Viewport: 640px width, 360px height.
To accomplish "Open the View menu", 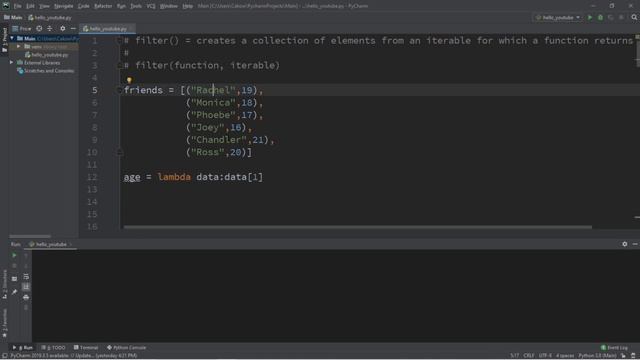I will (44, 6).
